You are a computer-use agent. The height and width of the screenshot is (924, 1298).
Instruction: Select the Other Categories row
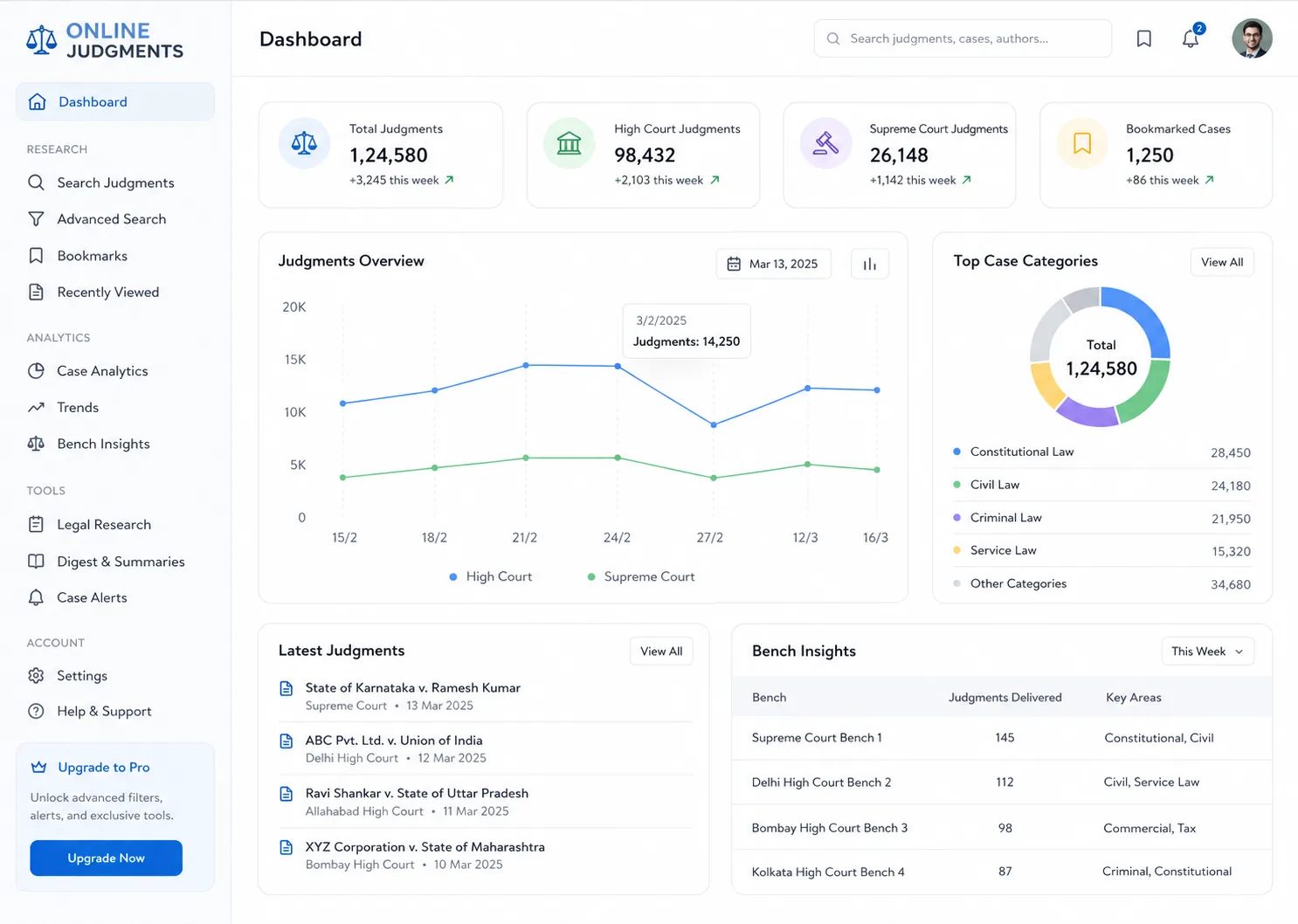click(1101, 584)
